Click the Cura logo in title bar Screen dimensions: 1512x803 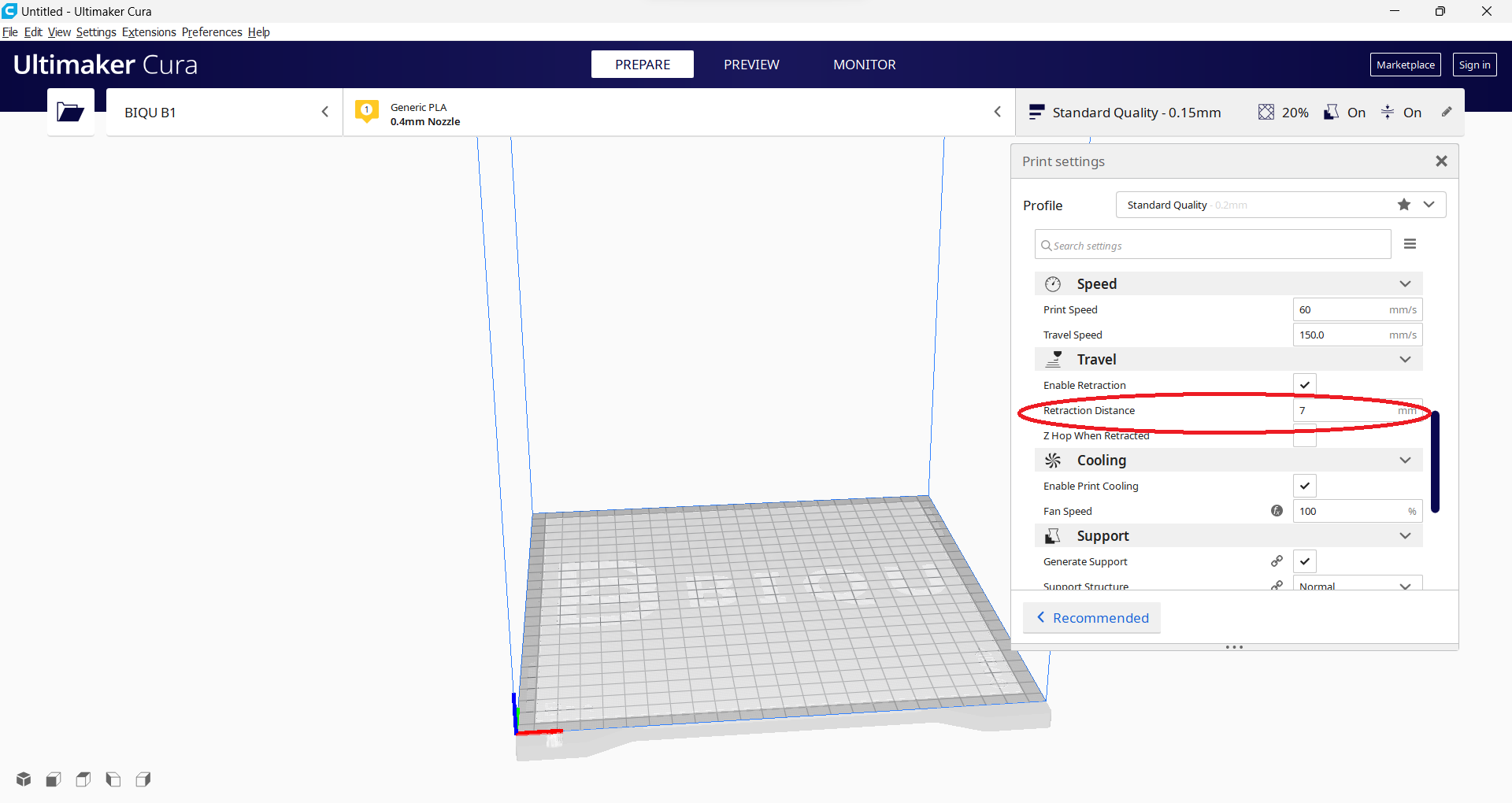pos(9,11)
